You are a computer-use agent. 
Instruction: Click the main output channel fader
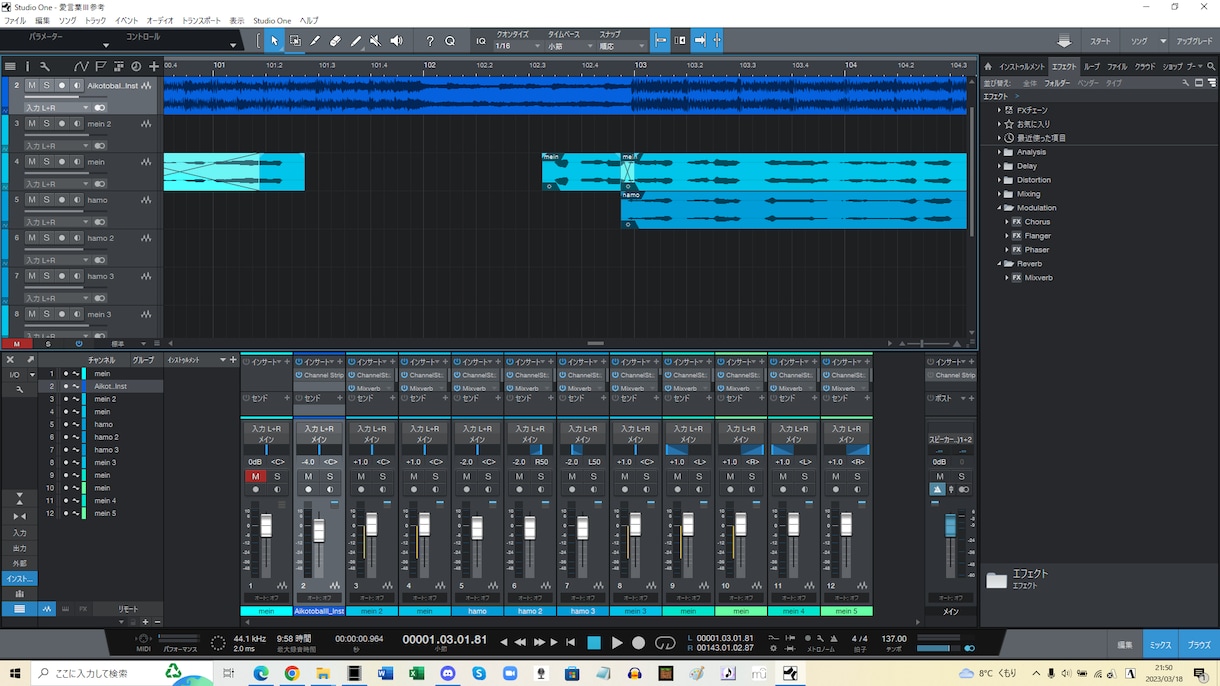[x=950, y=524]
